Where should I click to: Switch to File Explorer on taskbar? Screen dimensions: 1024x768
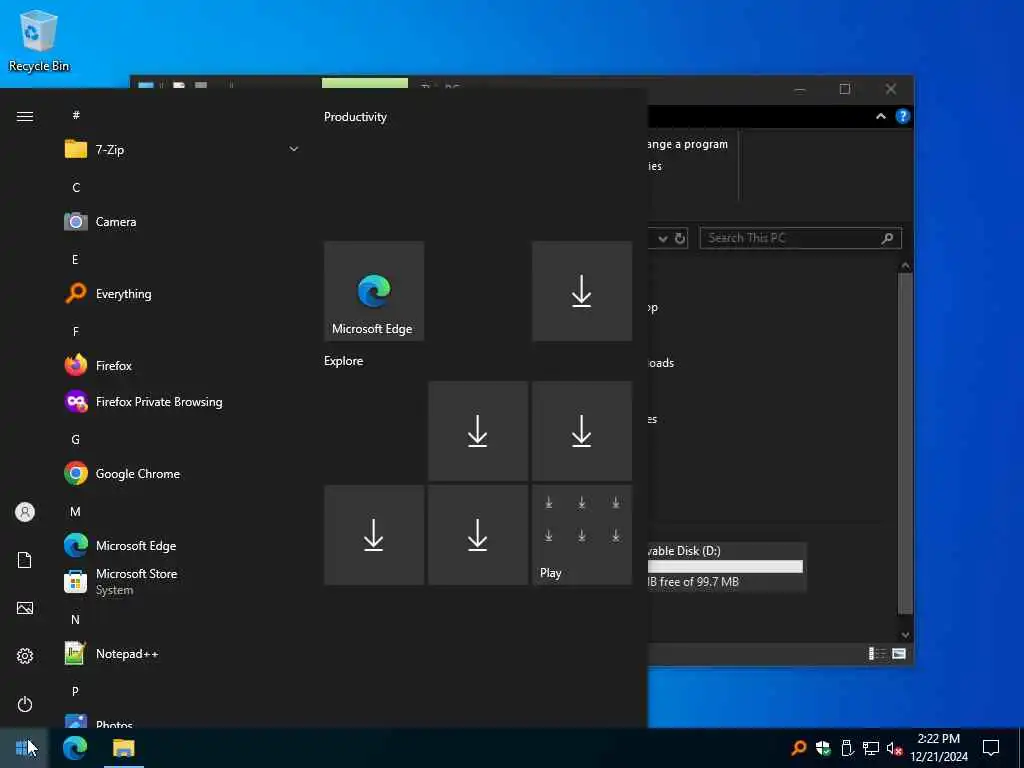[x=123, y=748]
